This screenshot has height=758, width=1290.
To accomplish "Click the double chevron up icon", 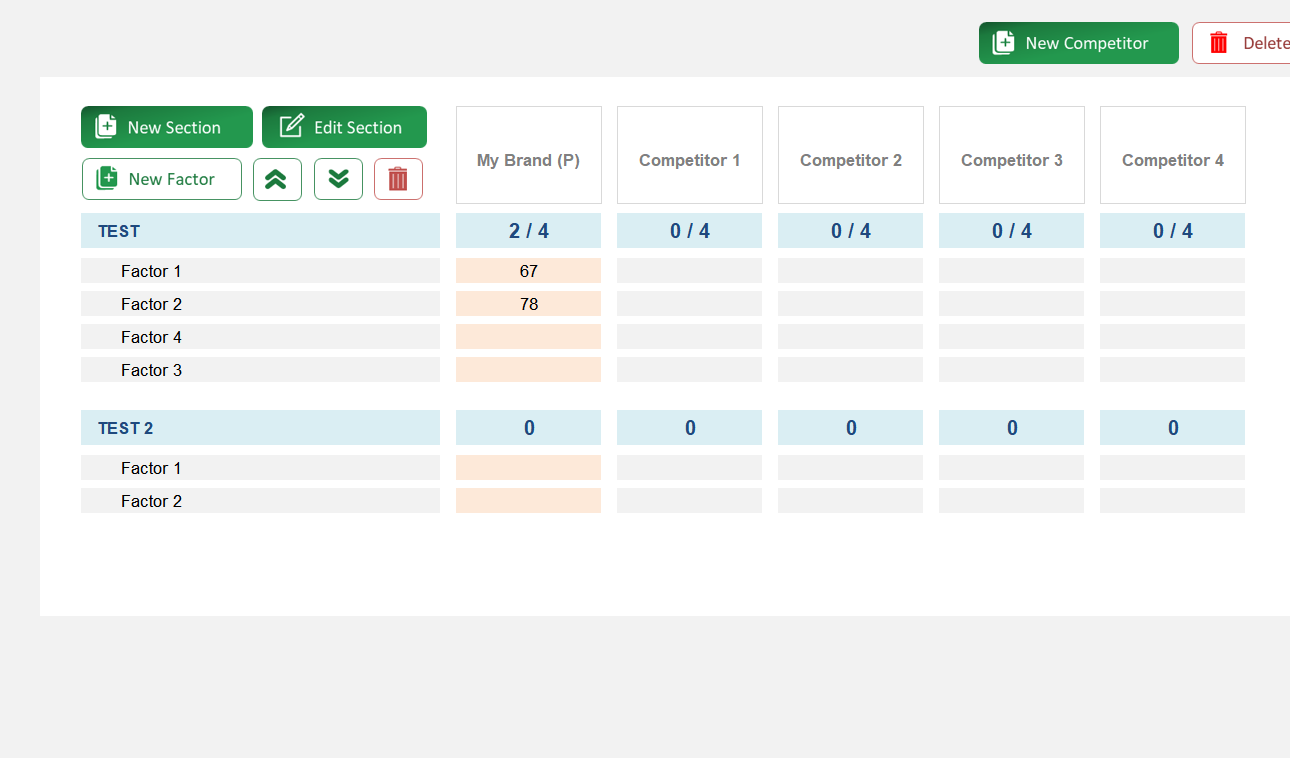I will [x=277, y=179].
